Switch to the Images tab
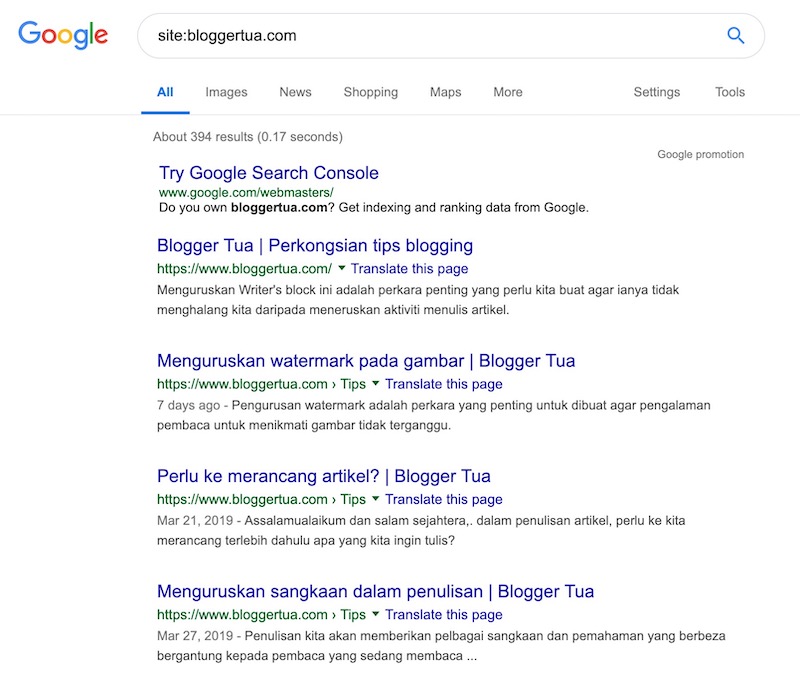Screen dimensions: 800x679 pos(226,92)
